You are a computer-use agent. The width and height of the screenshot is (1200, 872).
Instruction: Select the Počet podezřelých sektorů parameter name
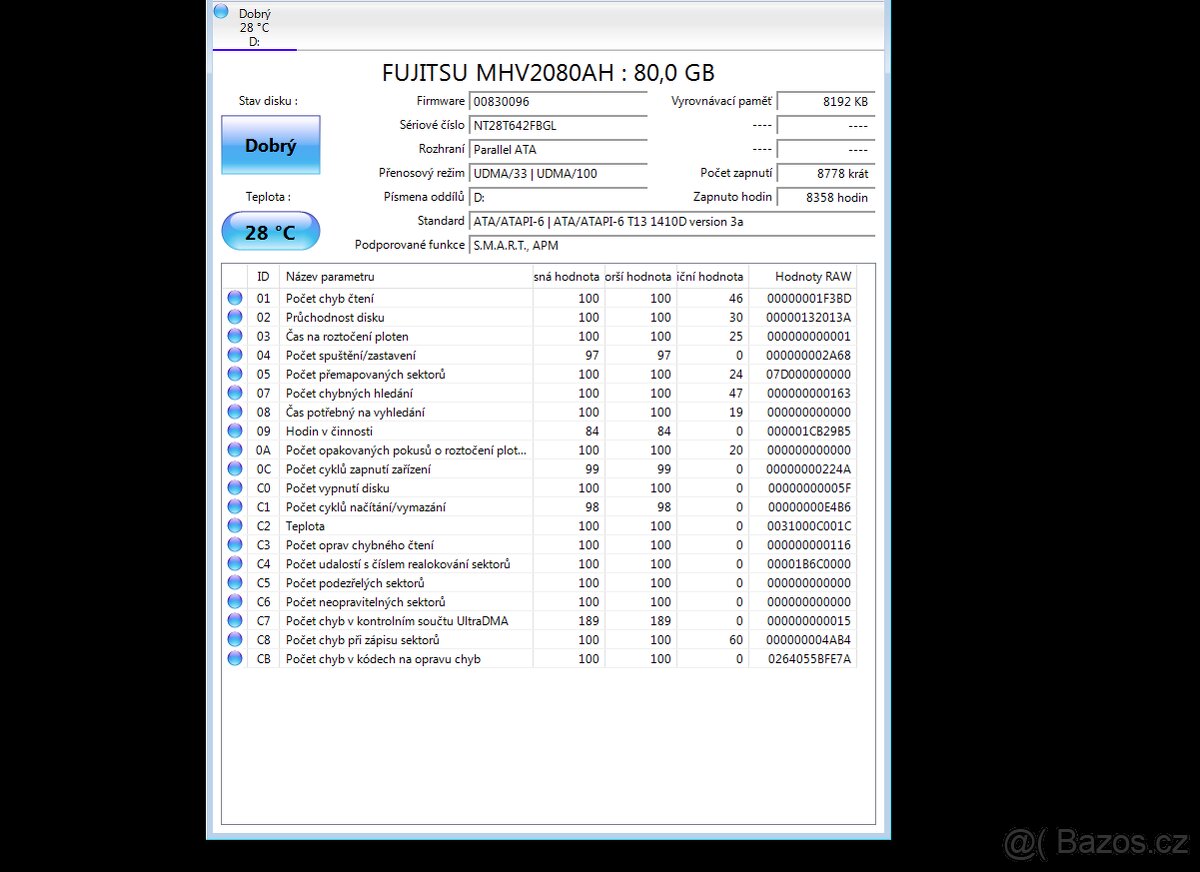[355, 584]
